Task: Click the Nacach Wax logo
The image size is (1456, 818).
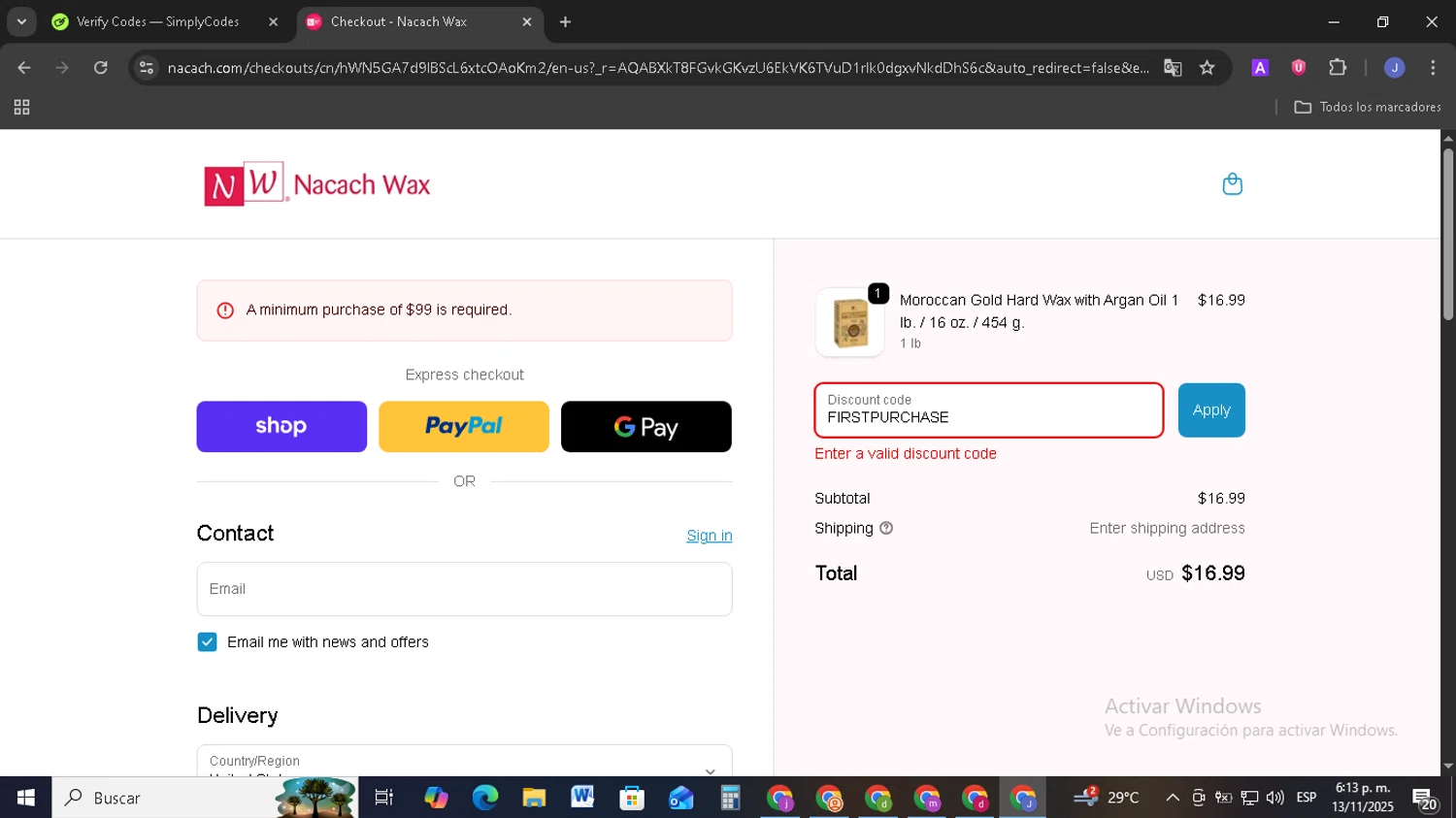Action: point(317,184)
